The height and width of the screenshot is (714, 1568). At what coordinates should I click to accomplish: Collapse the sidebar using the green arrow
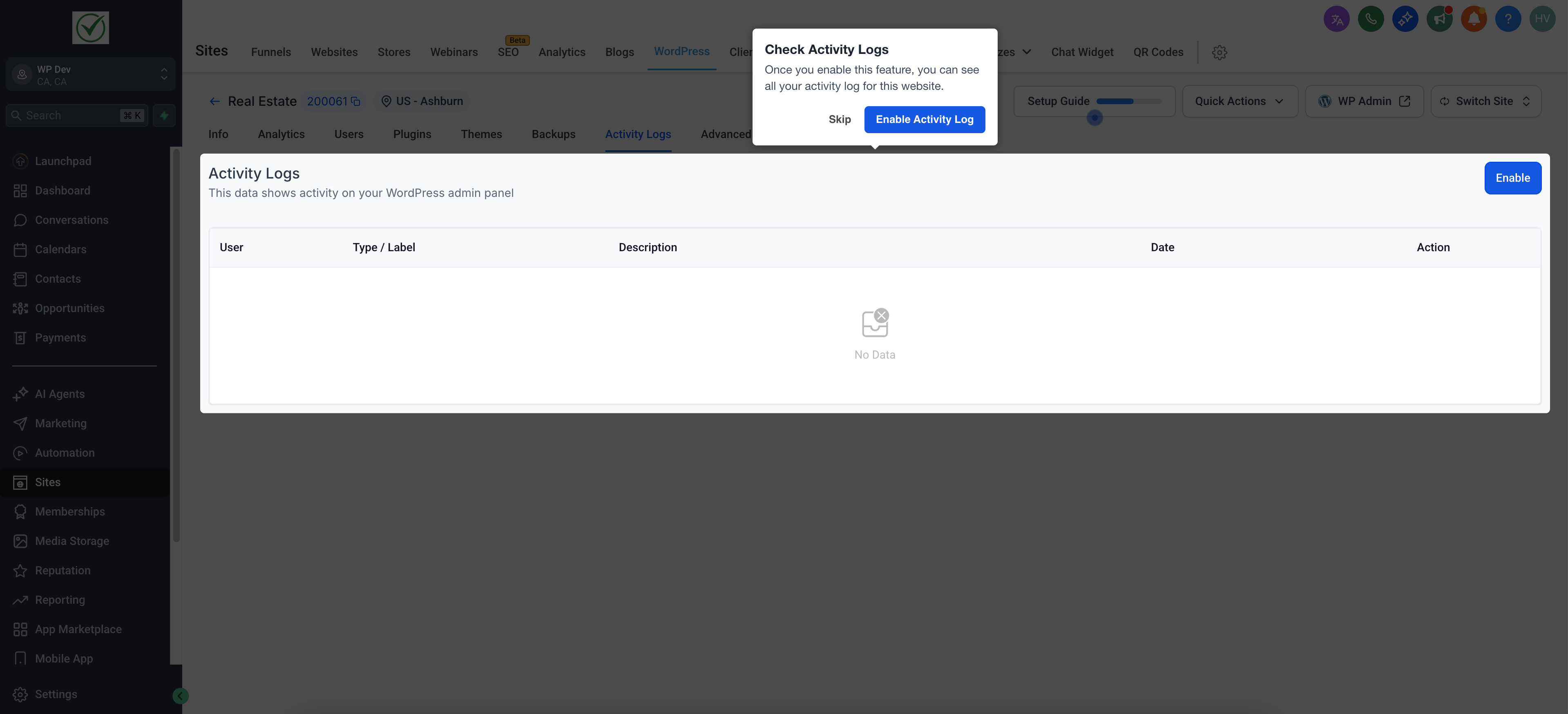tap(180, 696)
